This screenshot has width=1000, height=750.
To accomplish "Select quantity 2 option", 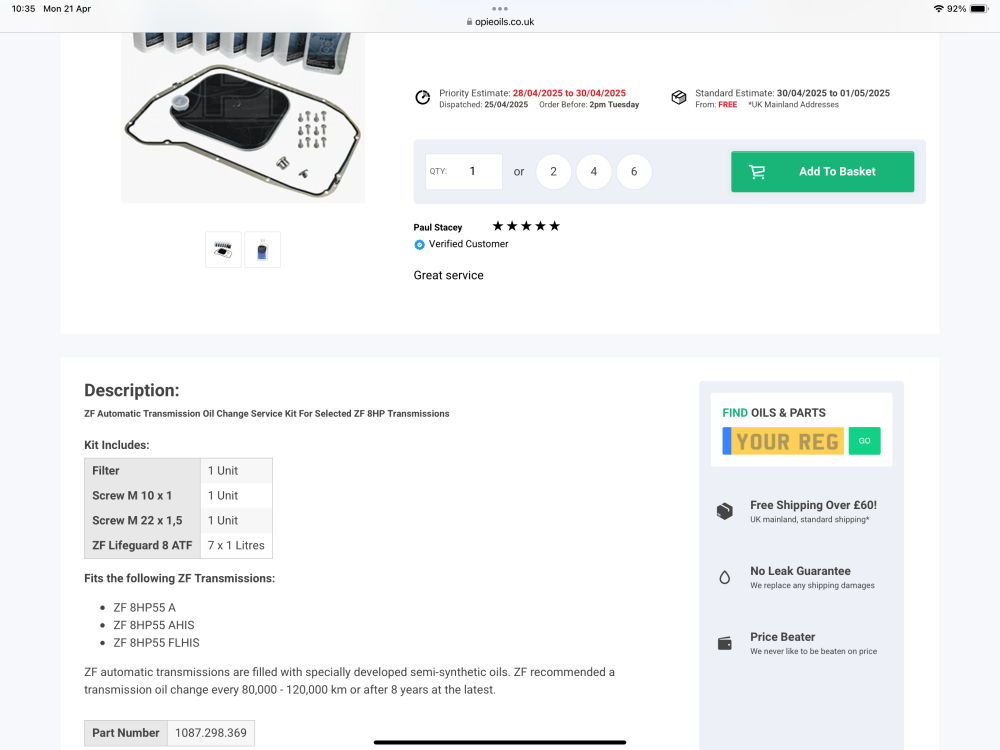I will (554, 172).
